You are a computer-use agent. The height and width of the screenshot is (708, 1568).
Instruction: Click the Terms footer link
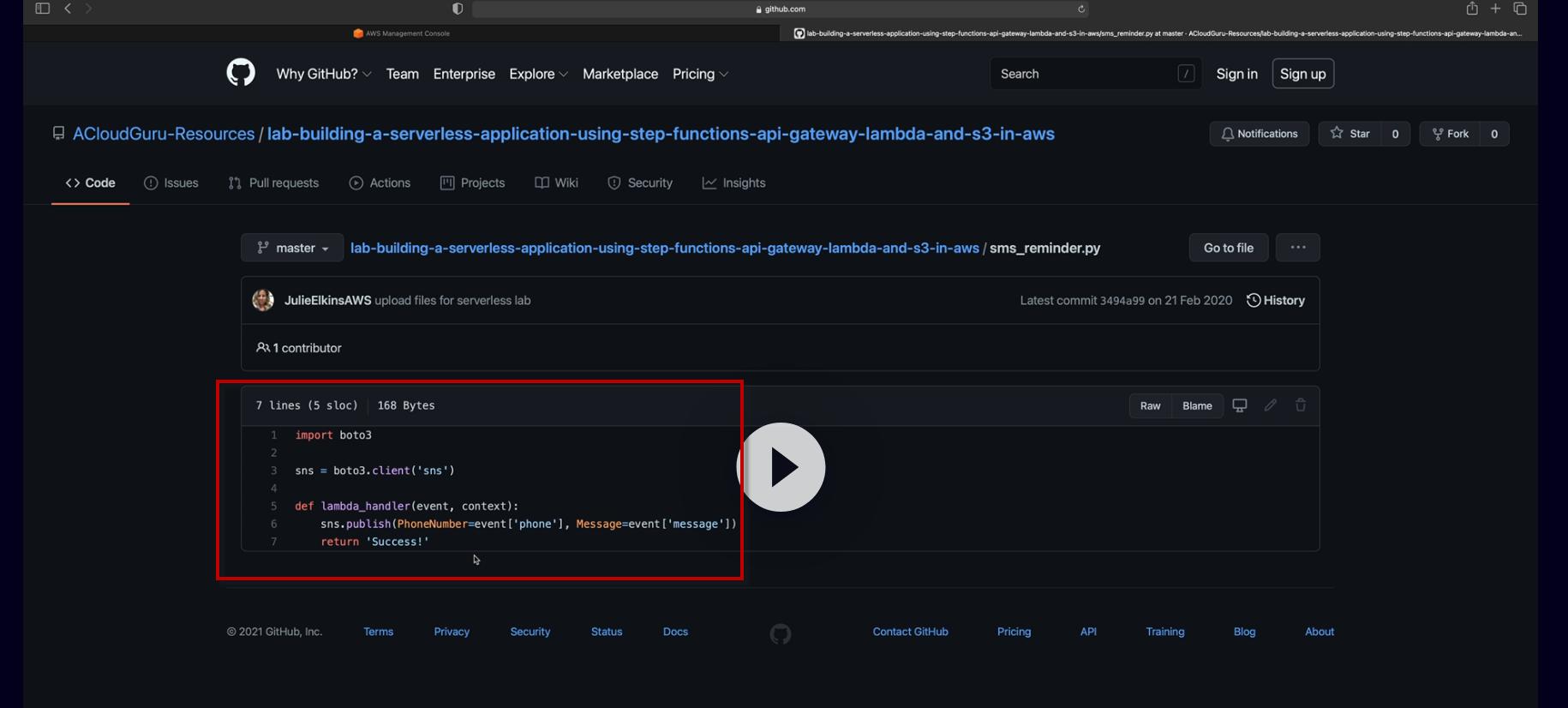(379, 632)
